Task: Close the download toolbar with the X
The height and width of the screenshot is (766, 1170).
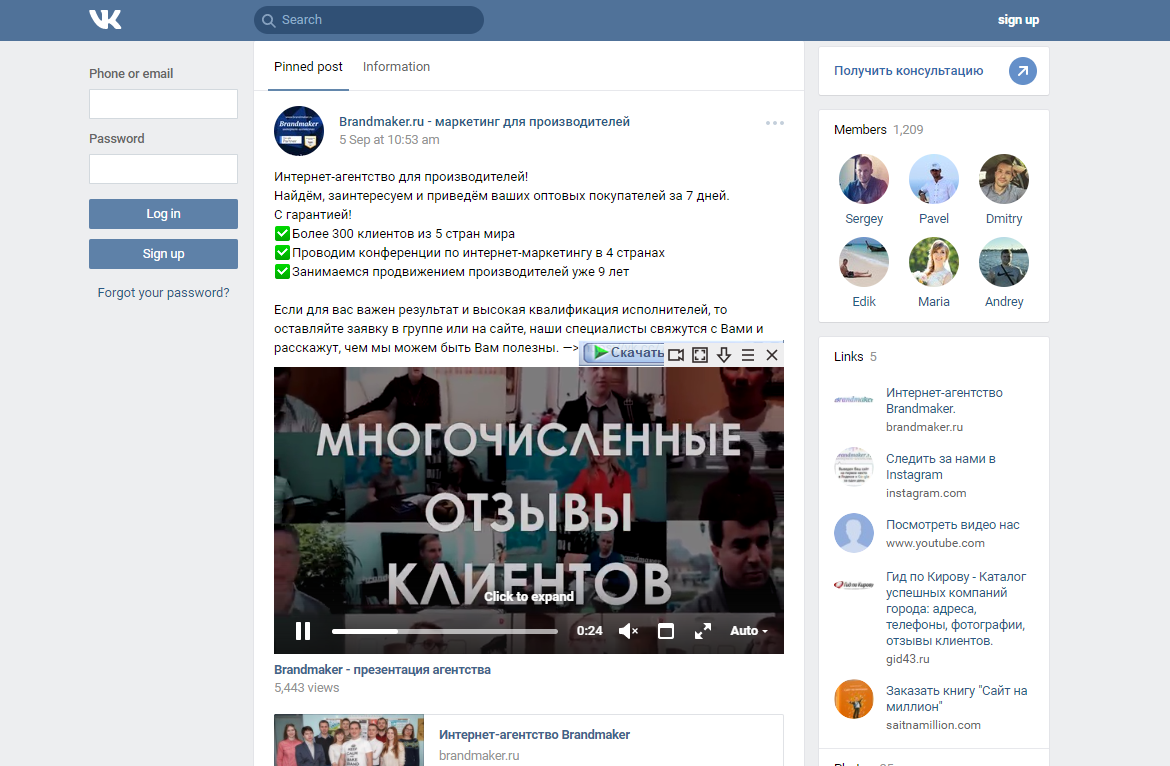Action: click(772, 355)
